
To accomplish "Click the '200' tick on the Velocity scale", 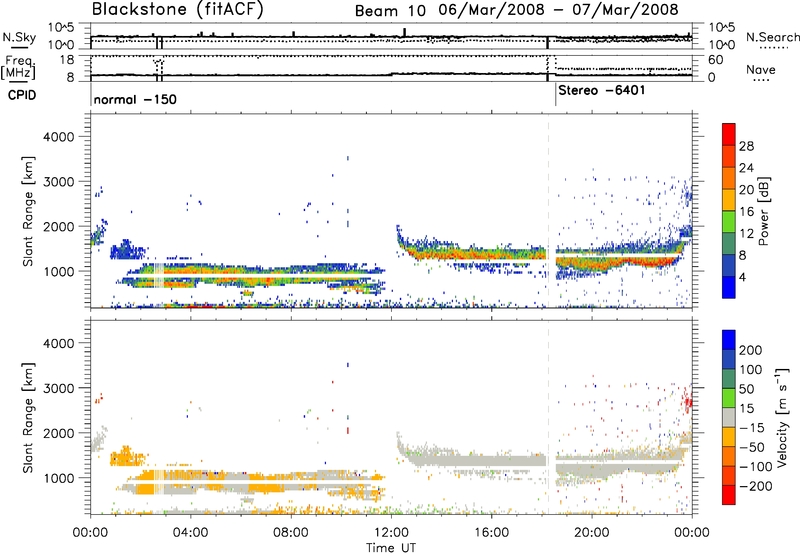I will tap(751, 350).
